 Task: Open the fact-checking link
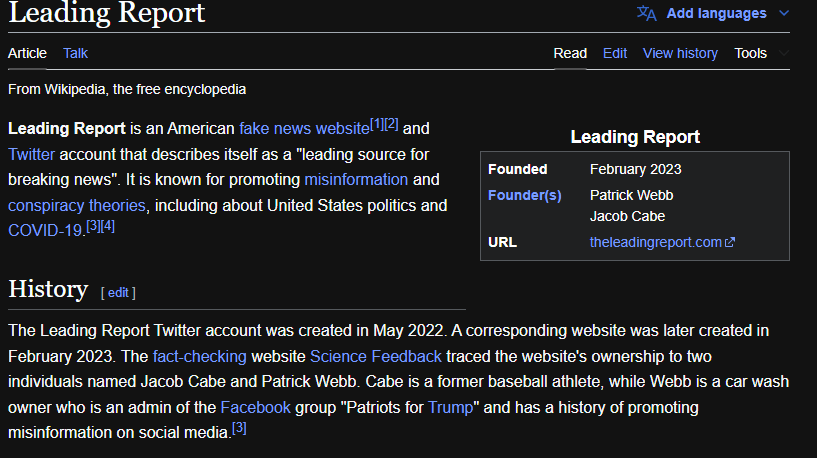[200, 356]
